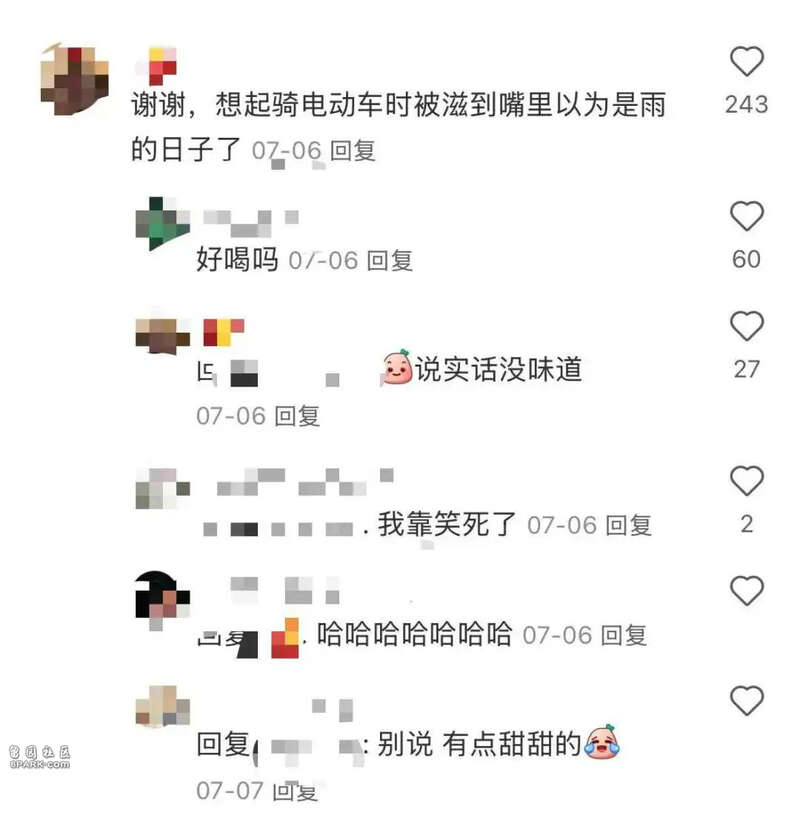This screenshot has height=818, width=800.
Task: Open the top commenter's avatar
Action: 75,79
